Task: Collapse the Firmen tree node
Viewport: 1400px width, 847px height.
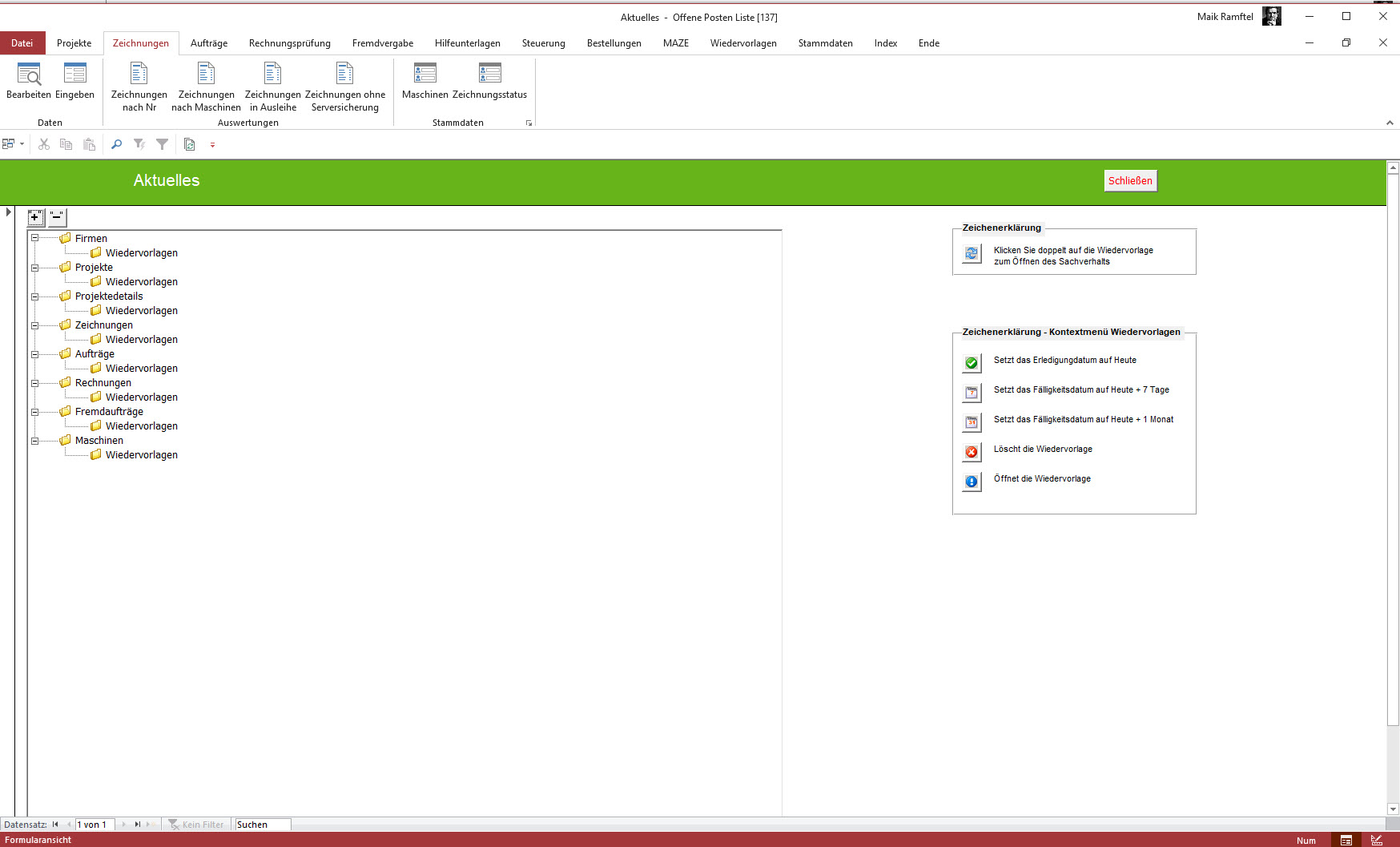Action: [35, 238]
